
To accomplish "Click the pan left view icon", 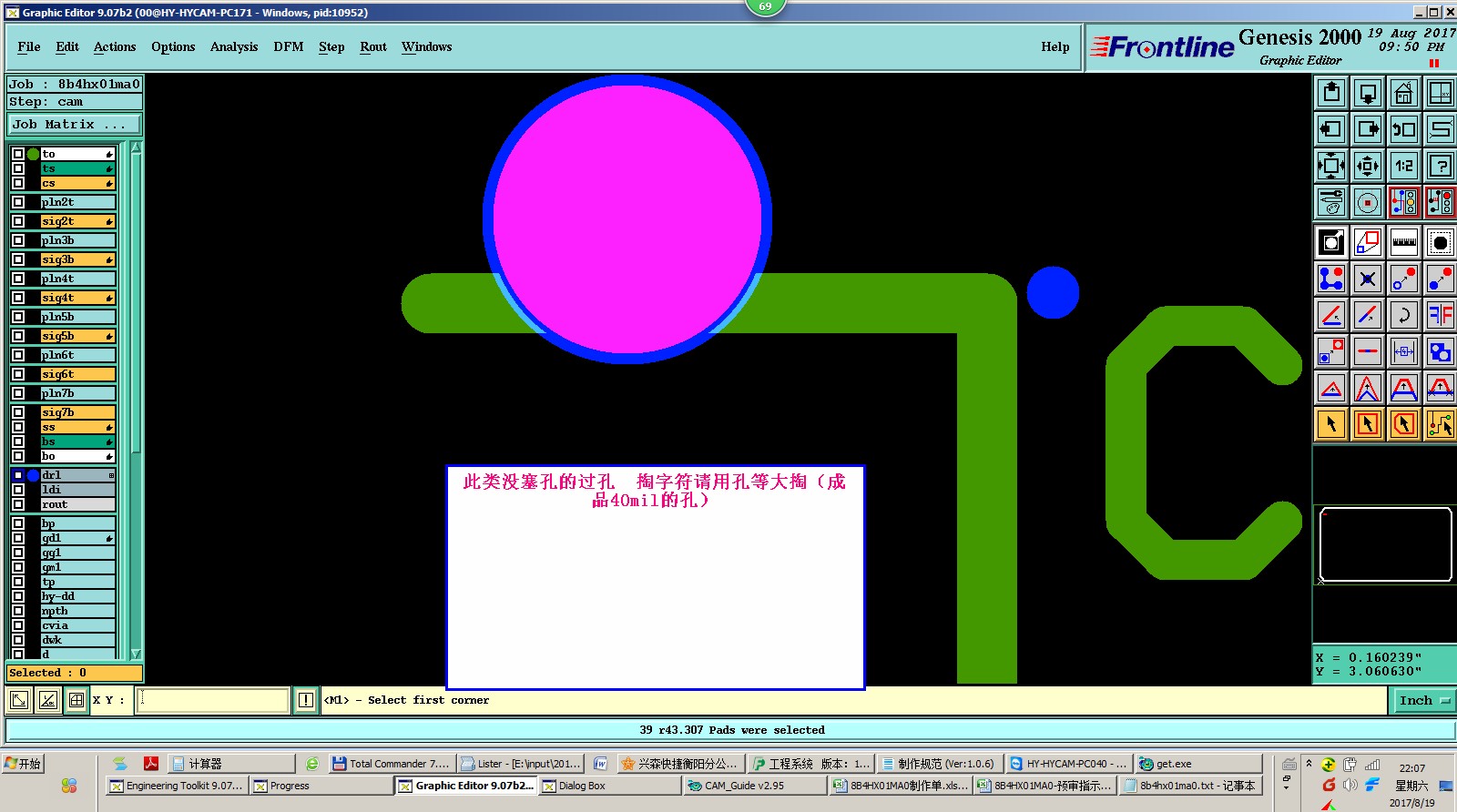I will [1331, 129].
